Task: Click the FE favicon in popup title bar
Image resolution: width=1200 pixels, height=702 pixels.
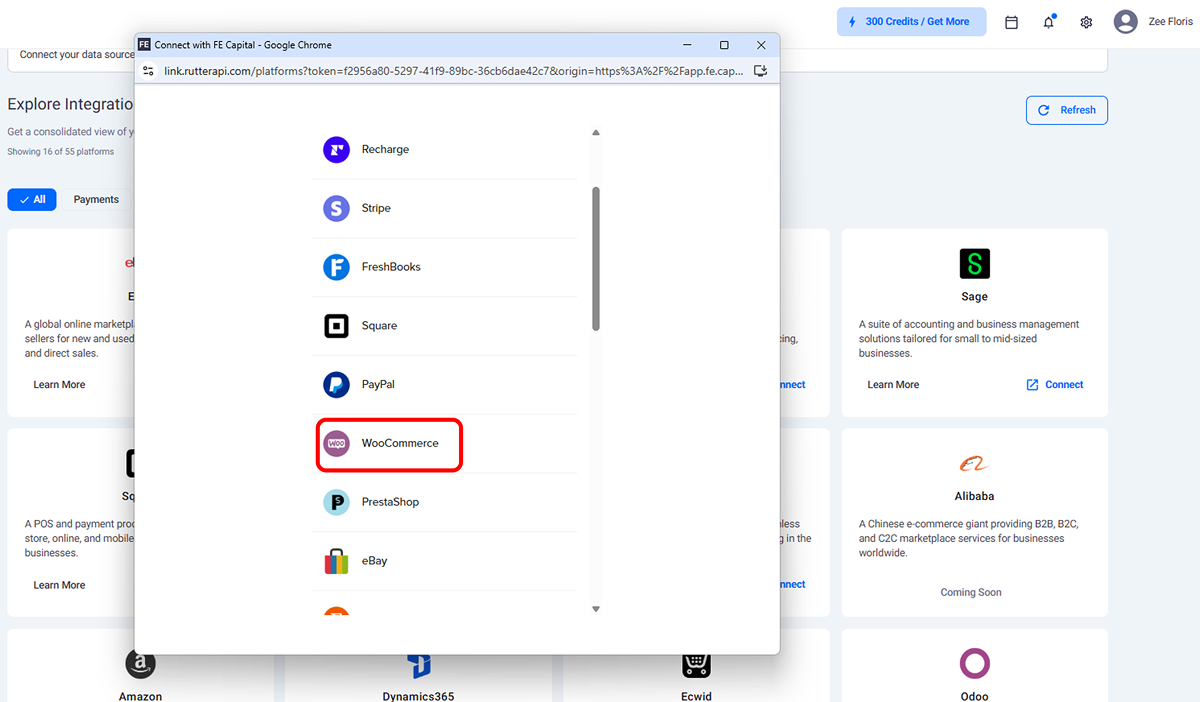Action: tap(144, 45)
